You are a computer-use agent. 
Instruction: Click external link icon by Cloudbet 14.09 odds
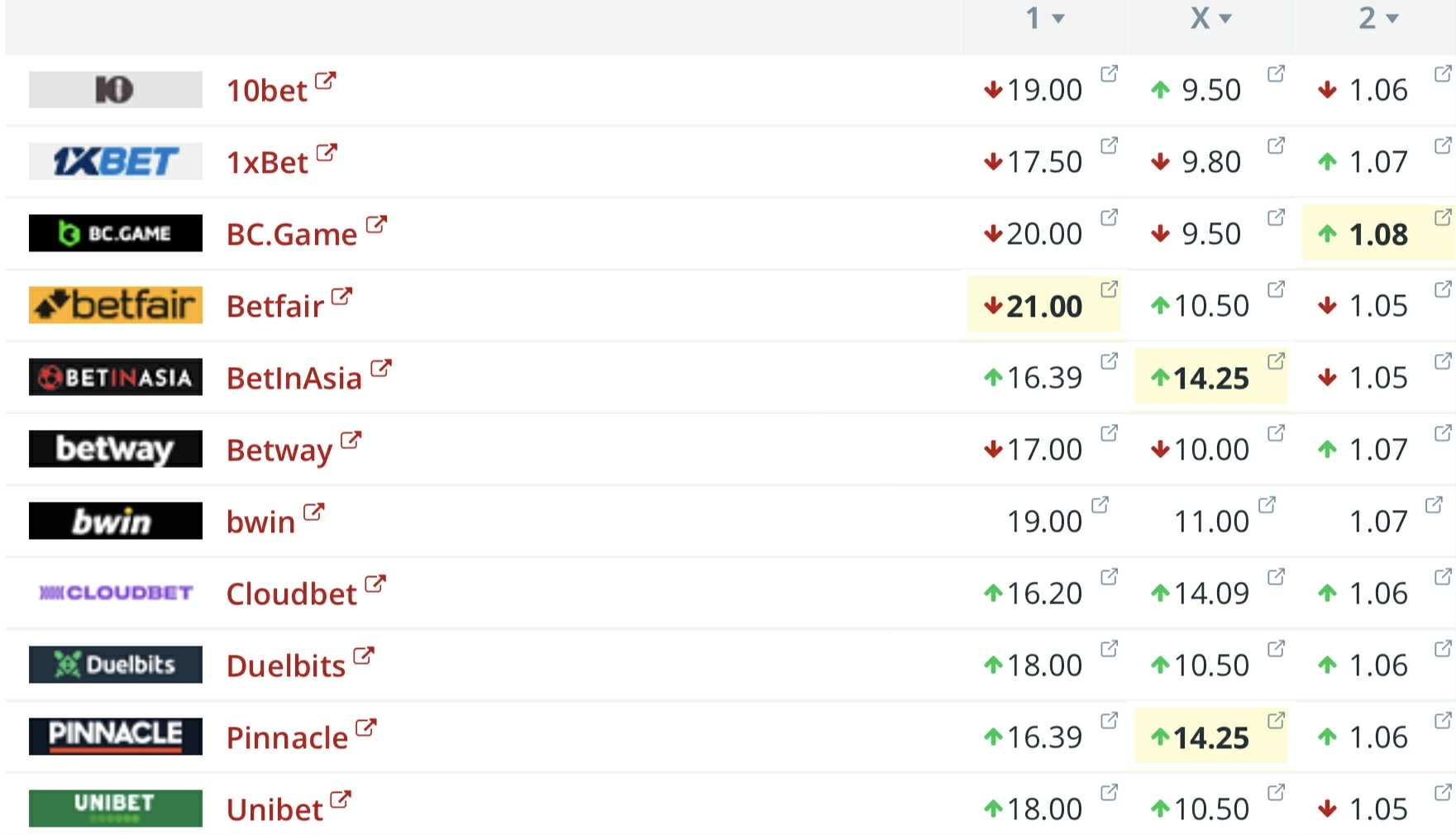[1276, 576]
